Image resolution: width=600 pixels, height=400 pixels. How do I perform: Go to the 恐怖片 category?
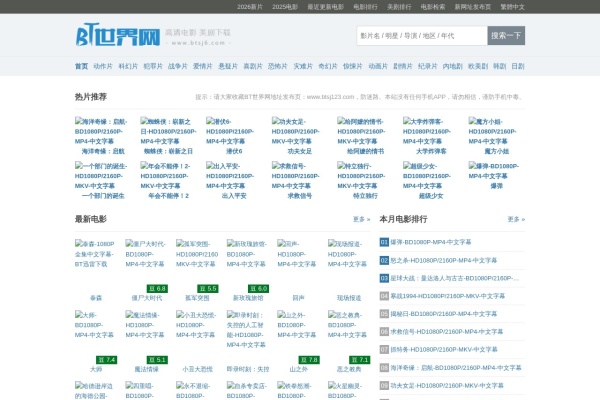[x=277, y=66]
